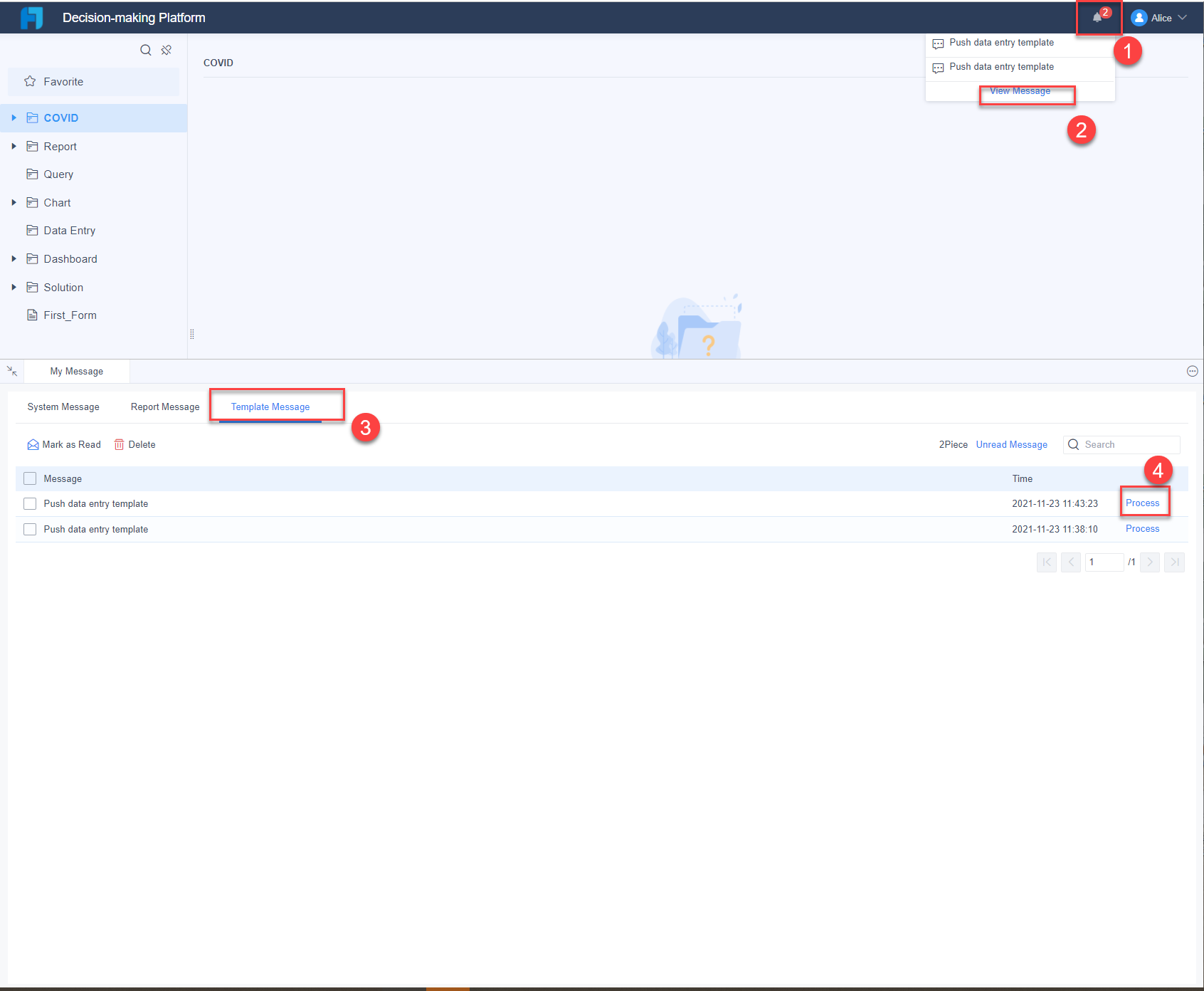Process the 11:43:23 message
Screen dimensions: 1204x991
(x=1143, y=503)
